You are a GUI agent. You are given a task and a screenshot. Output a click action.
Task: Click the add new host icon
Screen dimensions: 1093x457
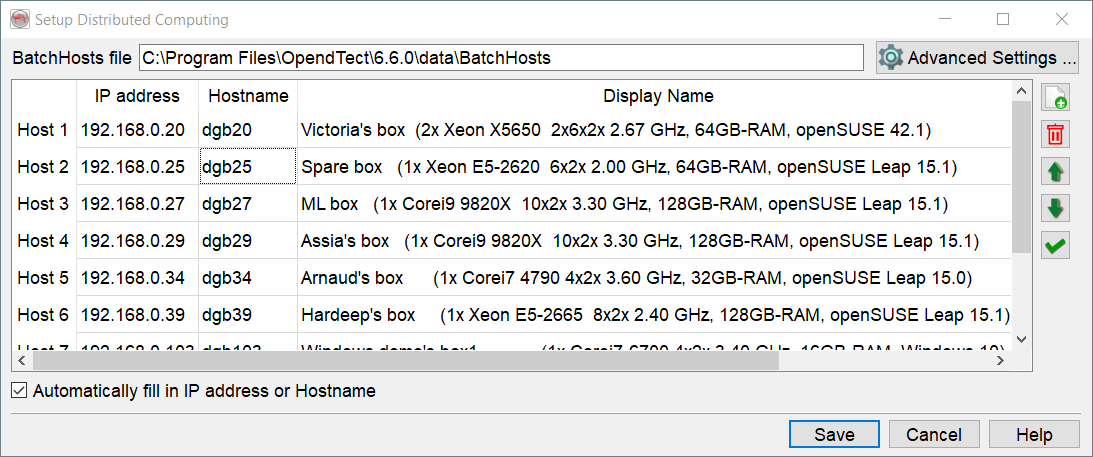1055,98
